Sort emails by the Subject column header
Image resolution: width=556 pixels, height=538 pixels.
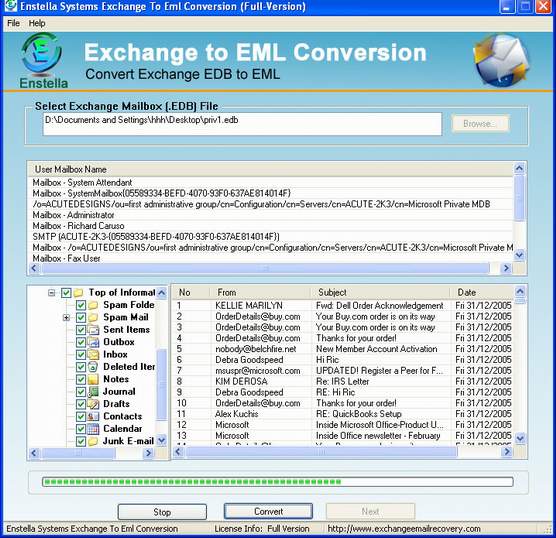380,293
